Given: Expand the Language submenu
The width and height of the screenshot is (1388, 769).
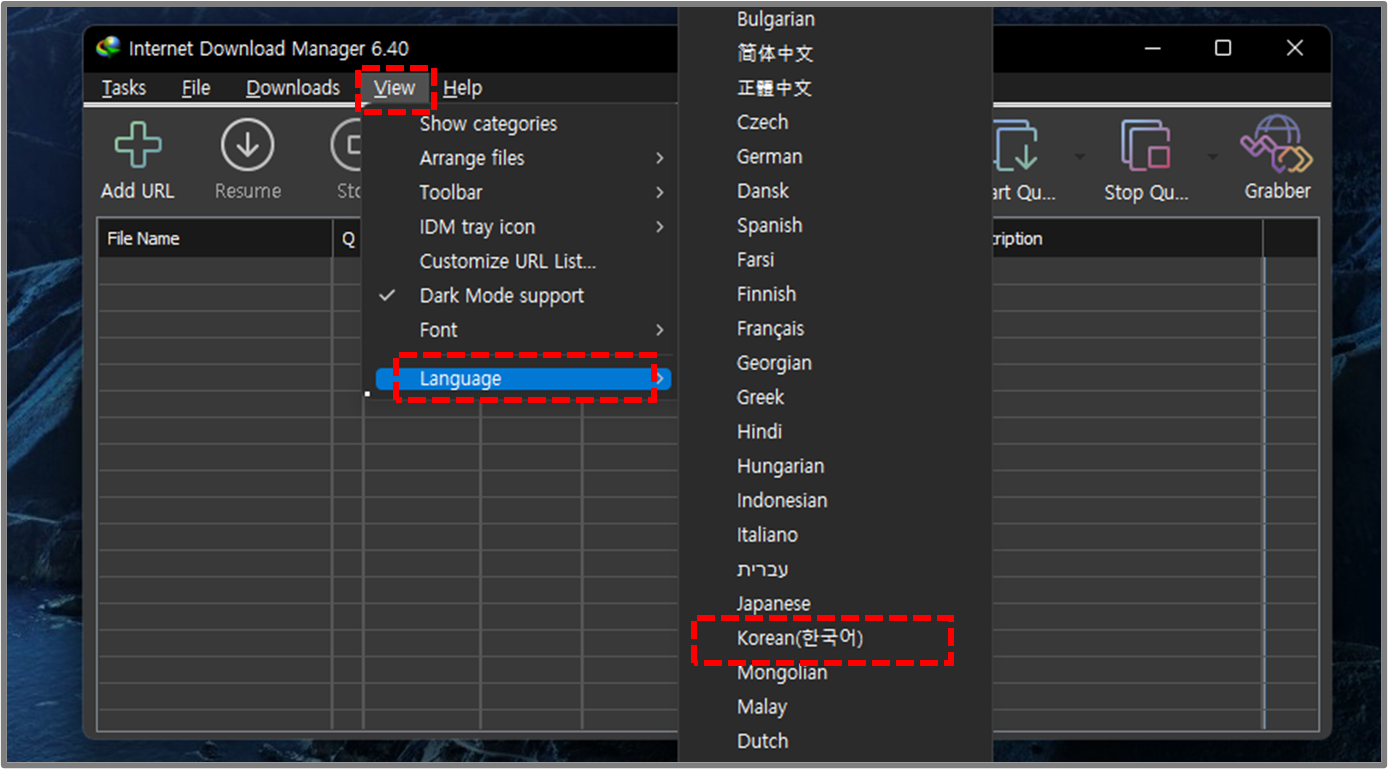Looking at the screenshot, I should coord(523,379).
